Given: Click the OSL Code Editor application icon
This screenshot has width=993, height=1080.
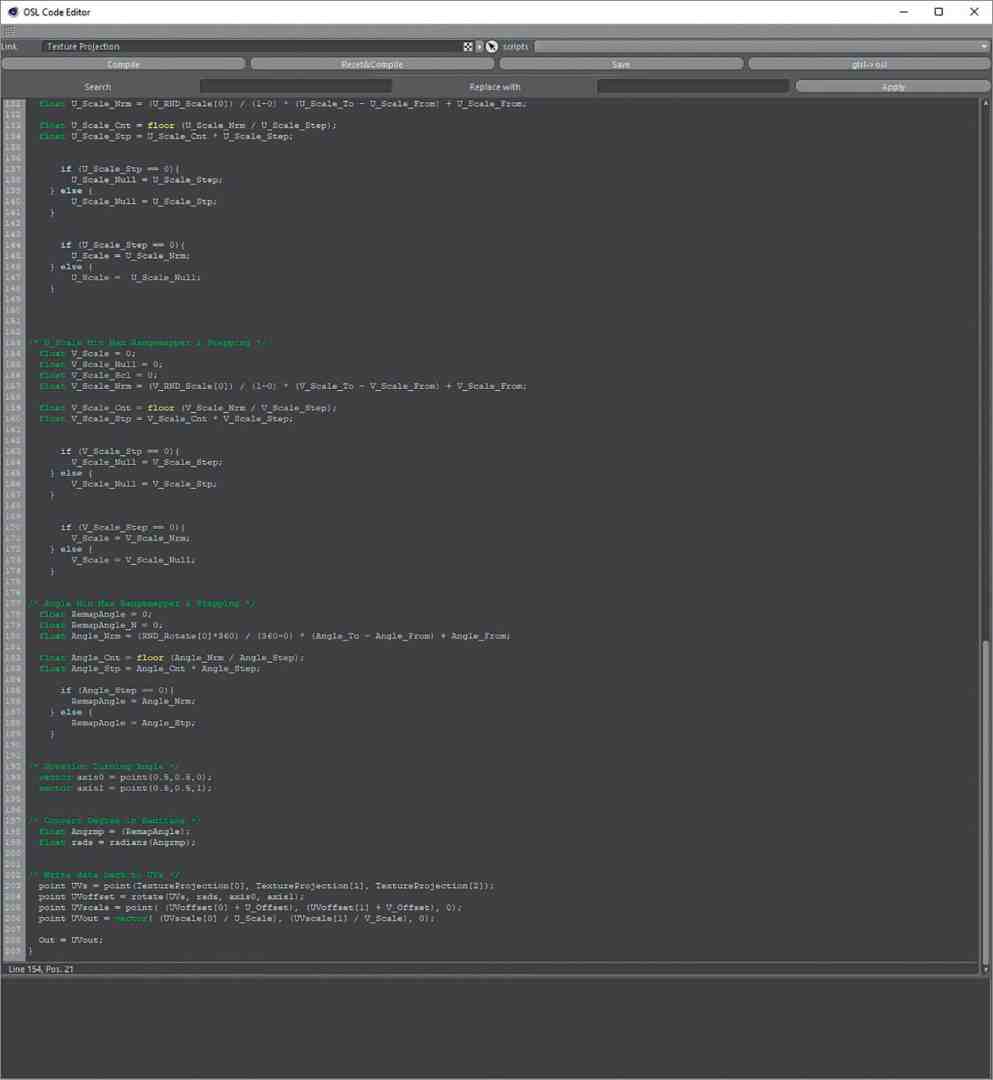Looking at the screenshot, I should point(11,11).
